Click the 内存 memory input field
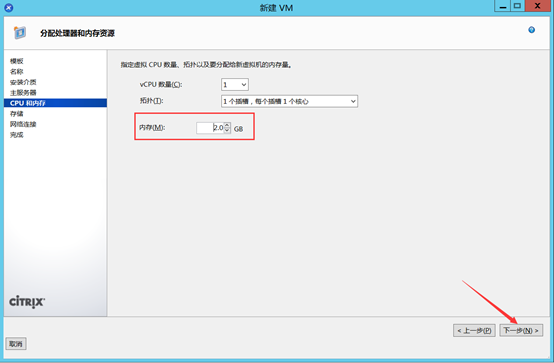 tap(210, 128)
